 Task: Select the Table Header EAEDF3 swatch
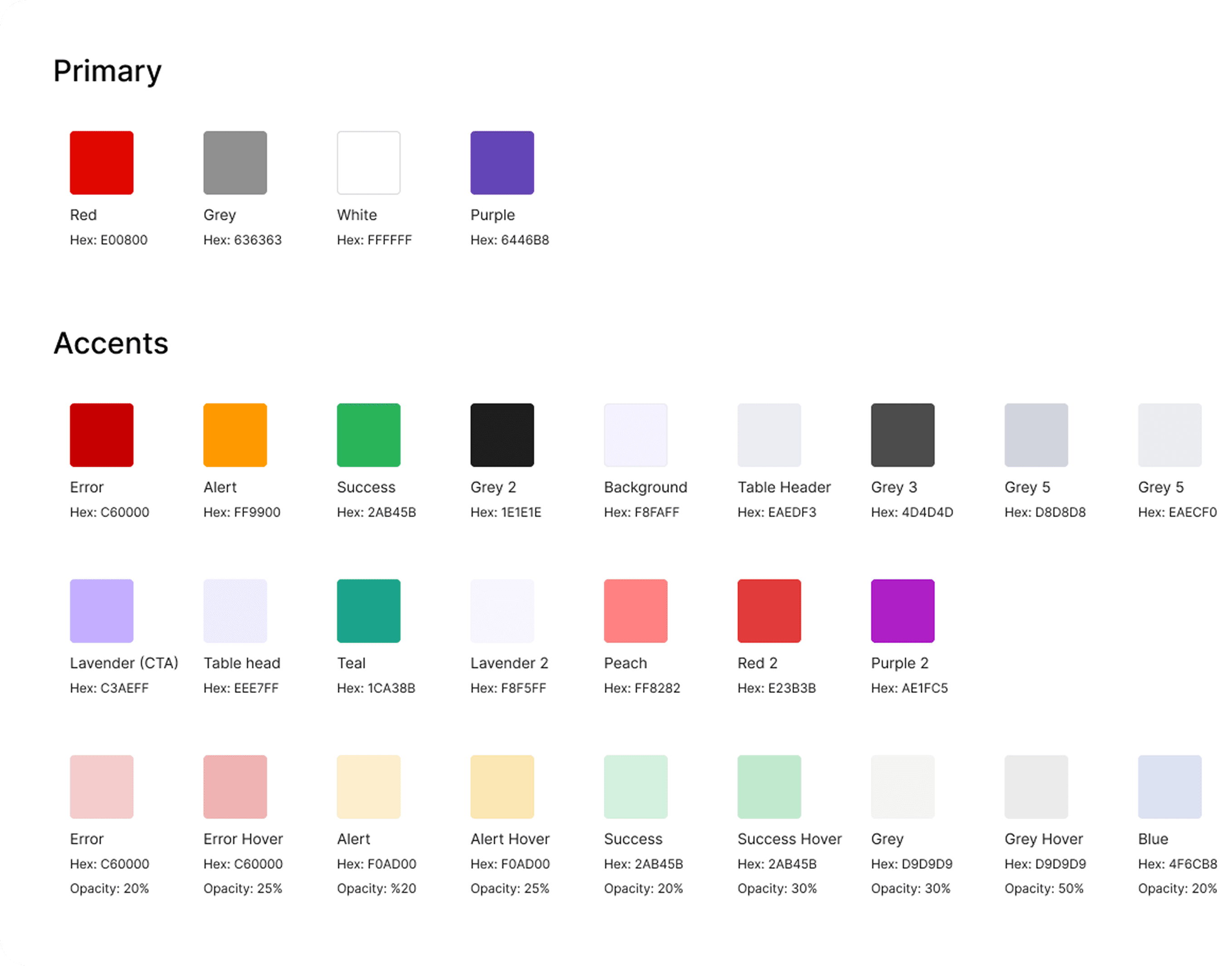(x=769, y=435)
